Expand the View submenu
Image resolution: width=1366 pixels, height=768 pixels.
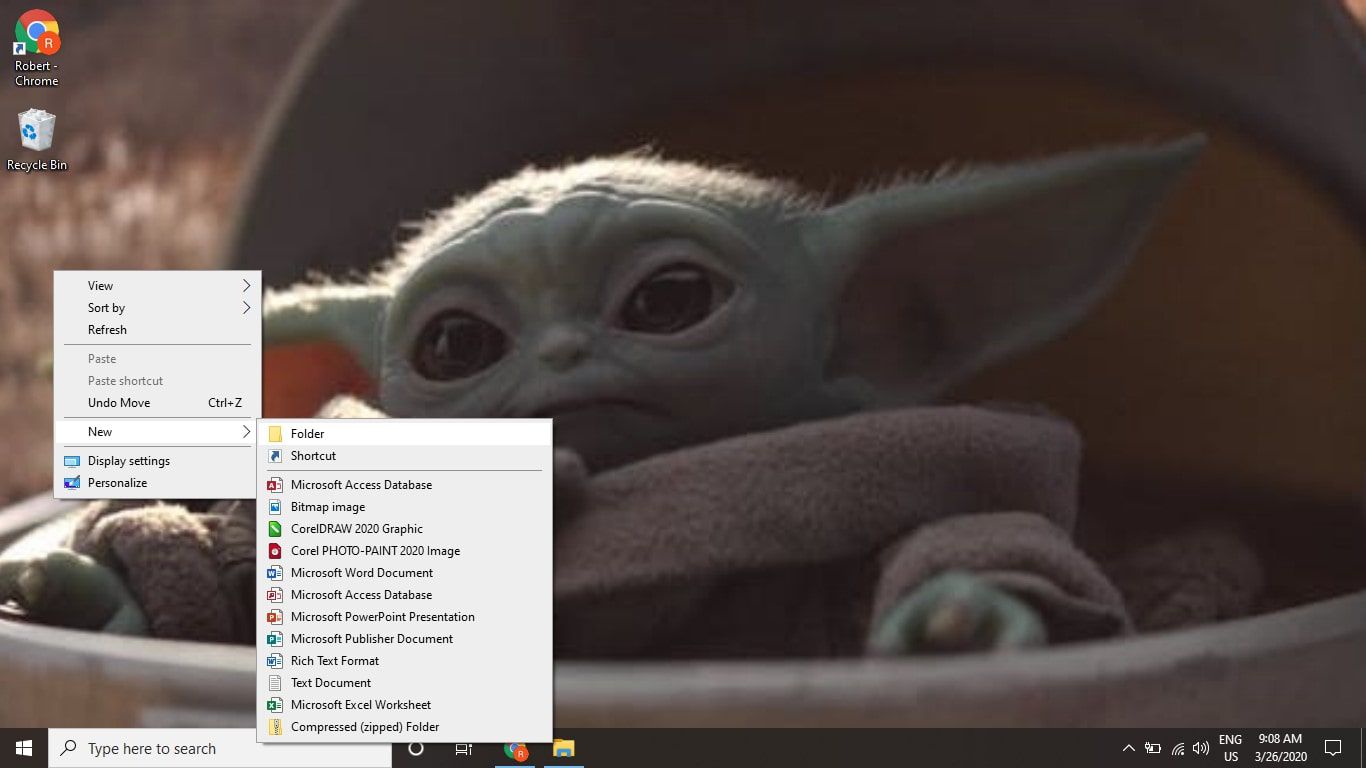pyautogui.click(x=157, y=286)
